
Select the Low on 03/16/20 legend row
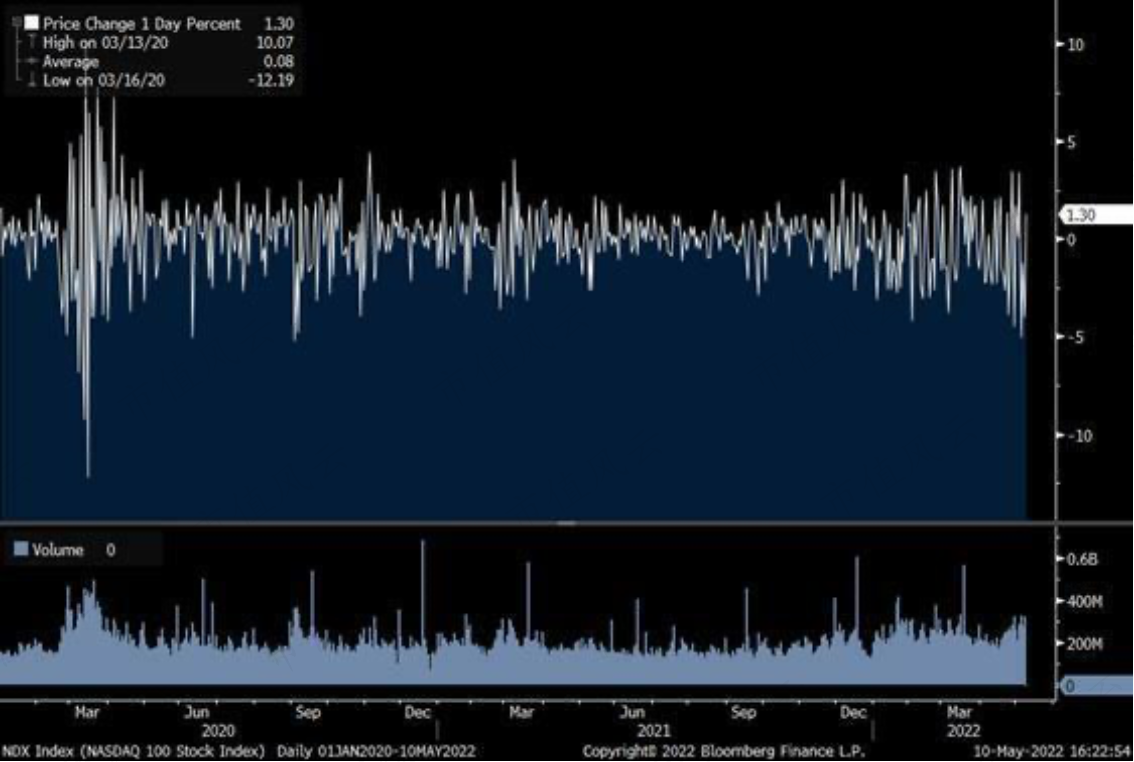click(103, 80)
